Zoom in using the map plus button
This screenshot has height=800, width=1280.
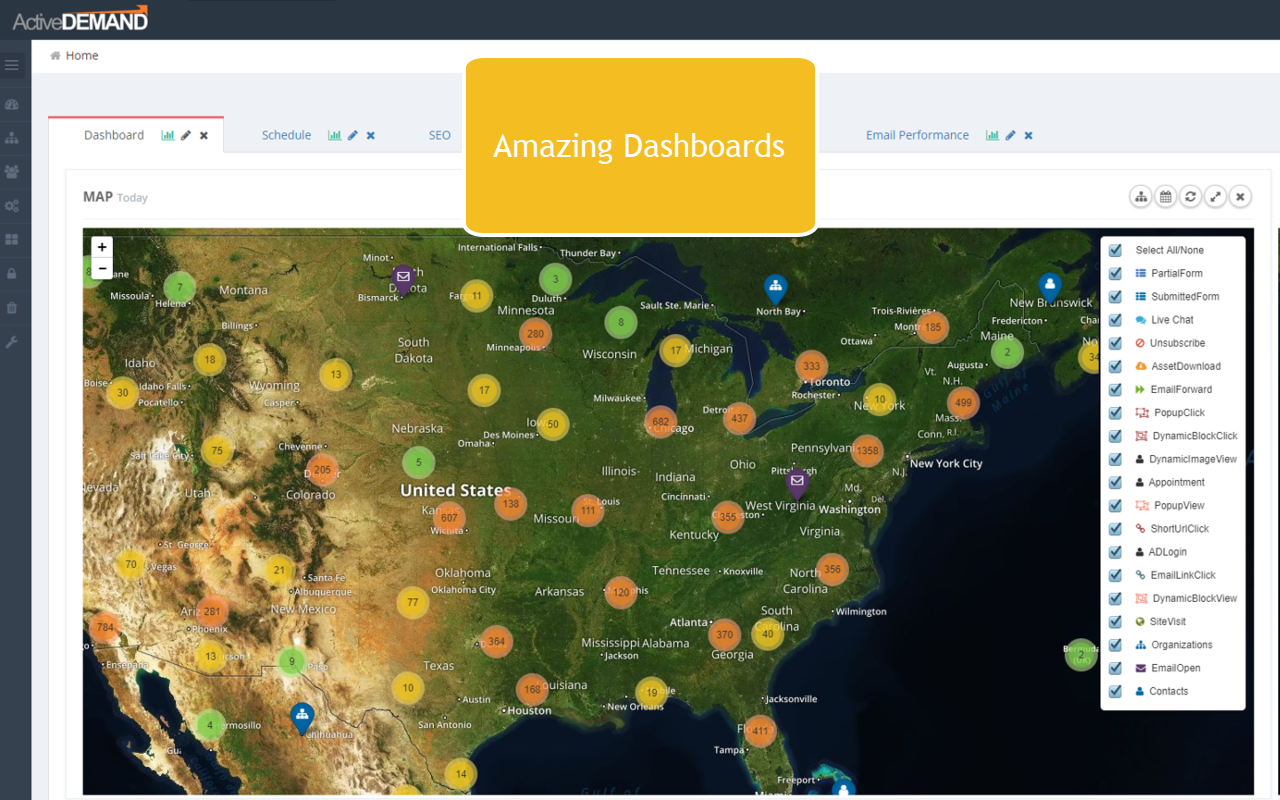click(x=101, y=246)
